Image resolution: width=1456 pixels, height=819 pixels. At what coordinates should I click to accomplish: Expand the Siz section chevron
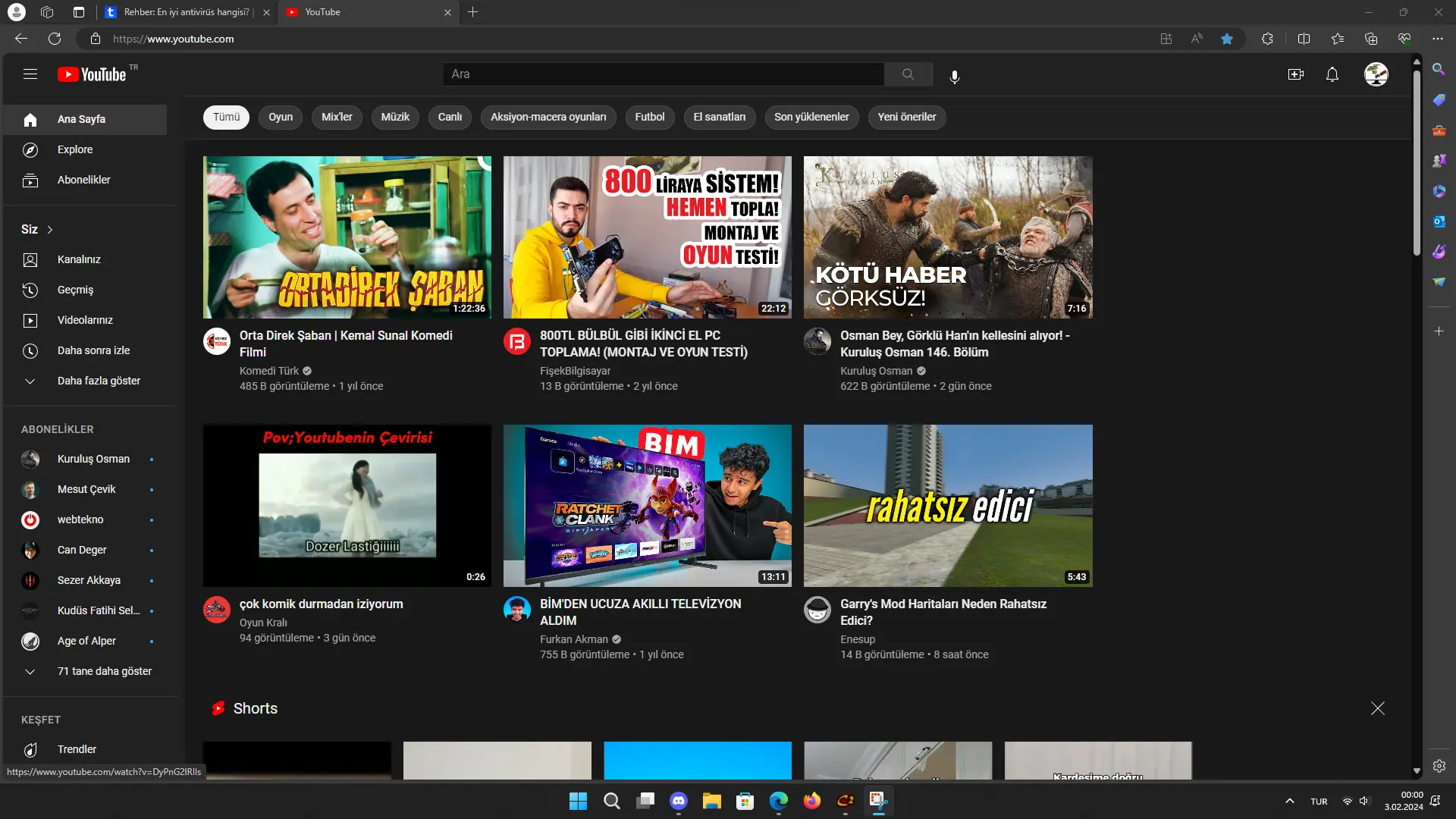pos(50,230)
